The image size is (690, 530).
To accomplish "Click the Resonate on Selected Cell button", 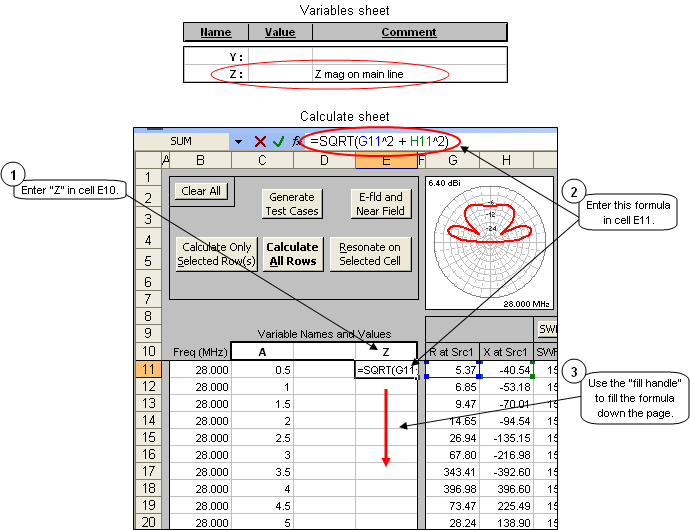I will pos(370,254).
